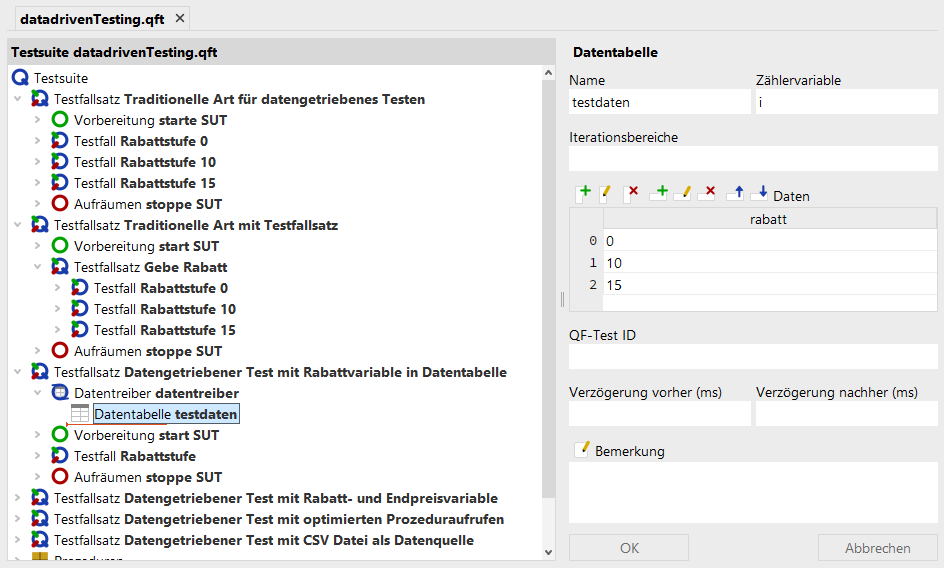944x568 pixels.
Task: Click icon of Testfallsatz mit Rabatt- und Endpreisvariable
Action: (40, 498)
